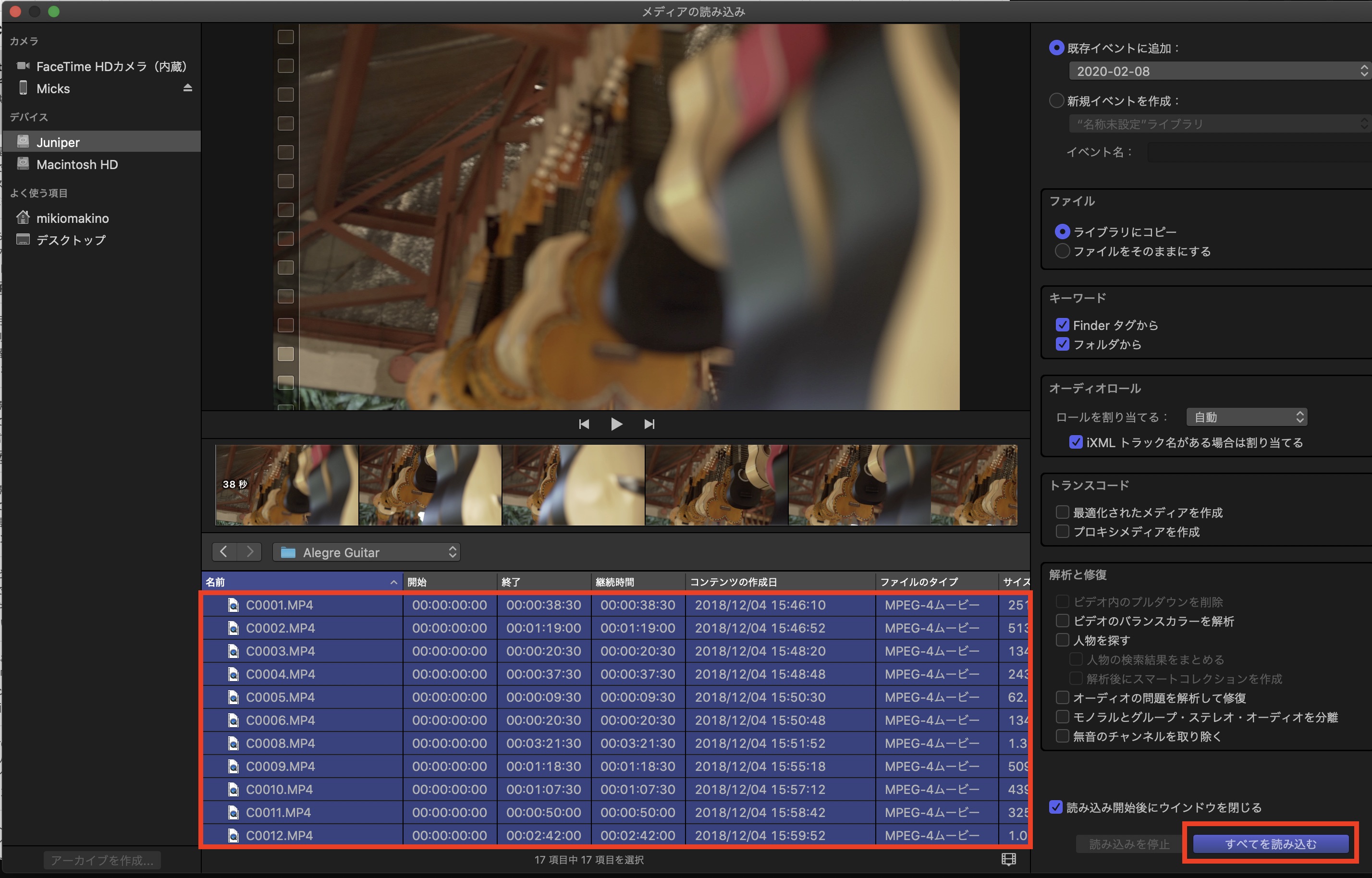This screenshot has height=878, width=1372.
Task: Jump to previous clip with the skip-back icon
Action: click(x=583, y=424)
